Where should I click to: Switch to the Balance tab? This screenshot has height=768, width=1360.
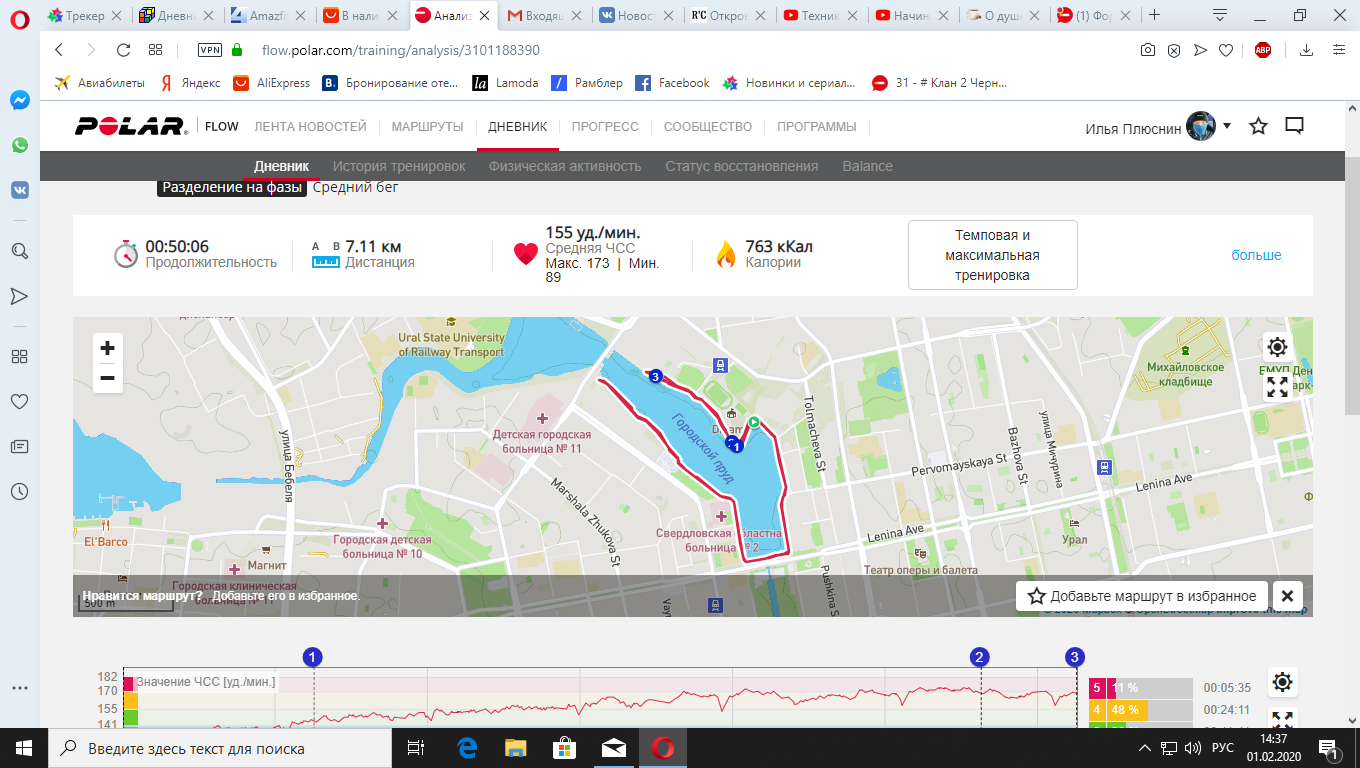pos(868,166)
